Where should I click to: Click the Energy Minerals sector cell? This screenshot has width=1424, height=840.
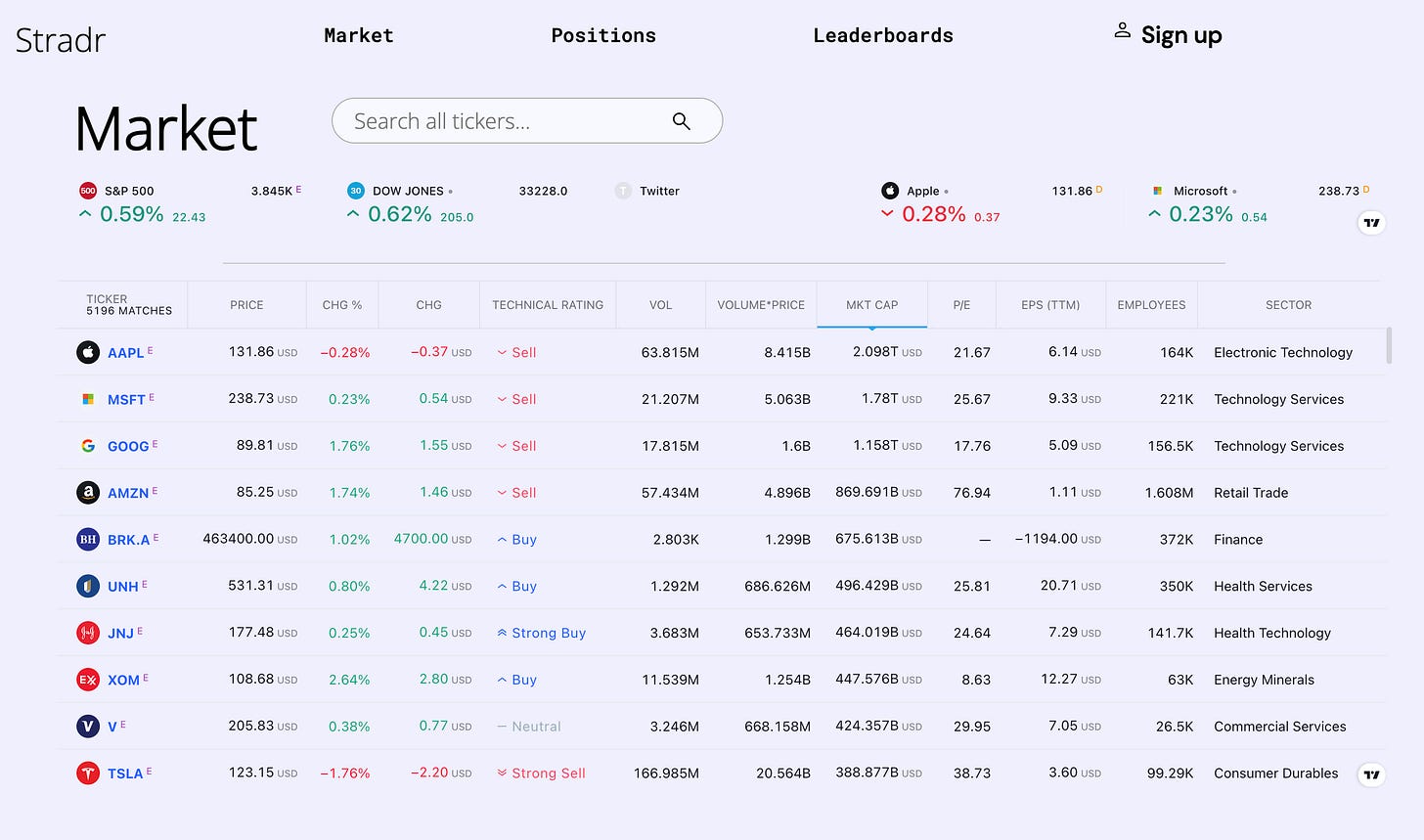coord(1264,680)
